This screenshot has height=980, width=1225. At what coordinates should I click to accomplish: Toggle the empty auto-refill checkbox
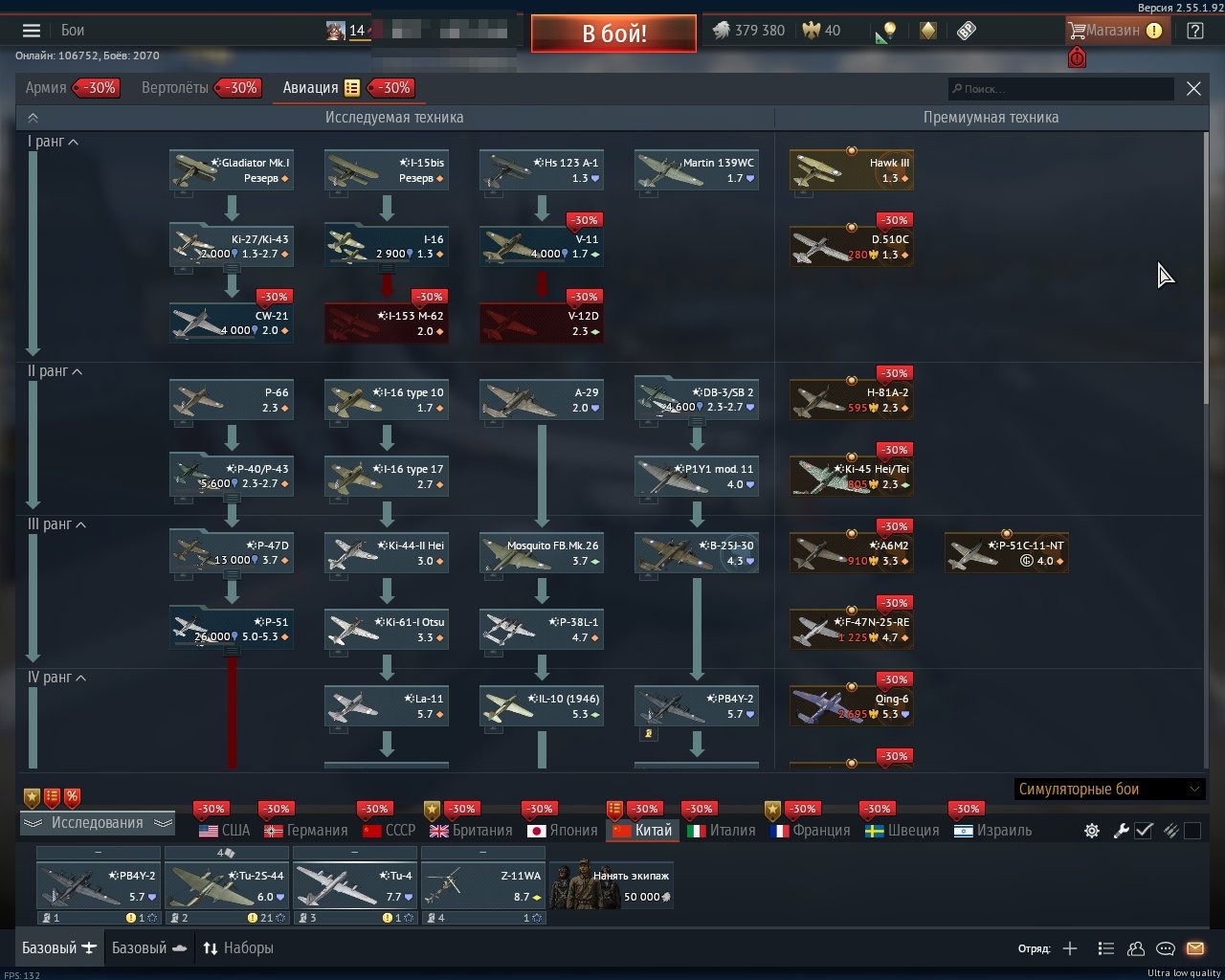pos(1192,831)
